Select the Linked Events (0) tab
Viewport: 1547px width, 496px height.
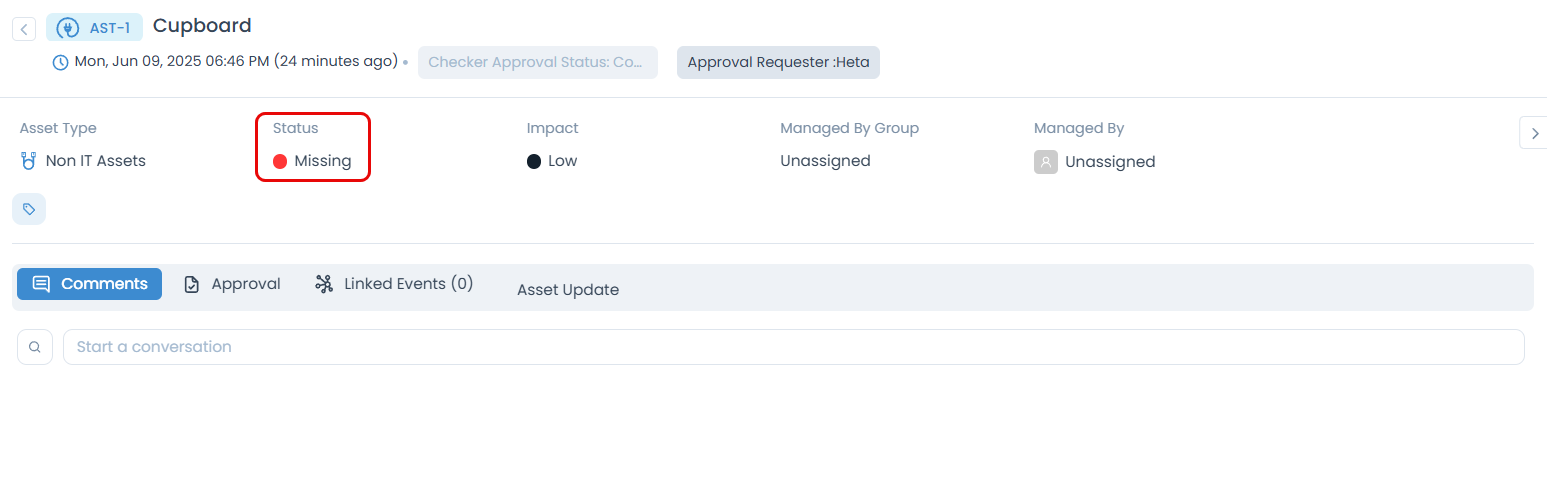[394, 284]
